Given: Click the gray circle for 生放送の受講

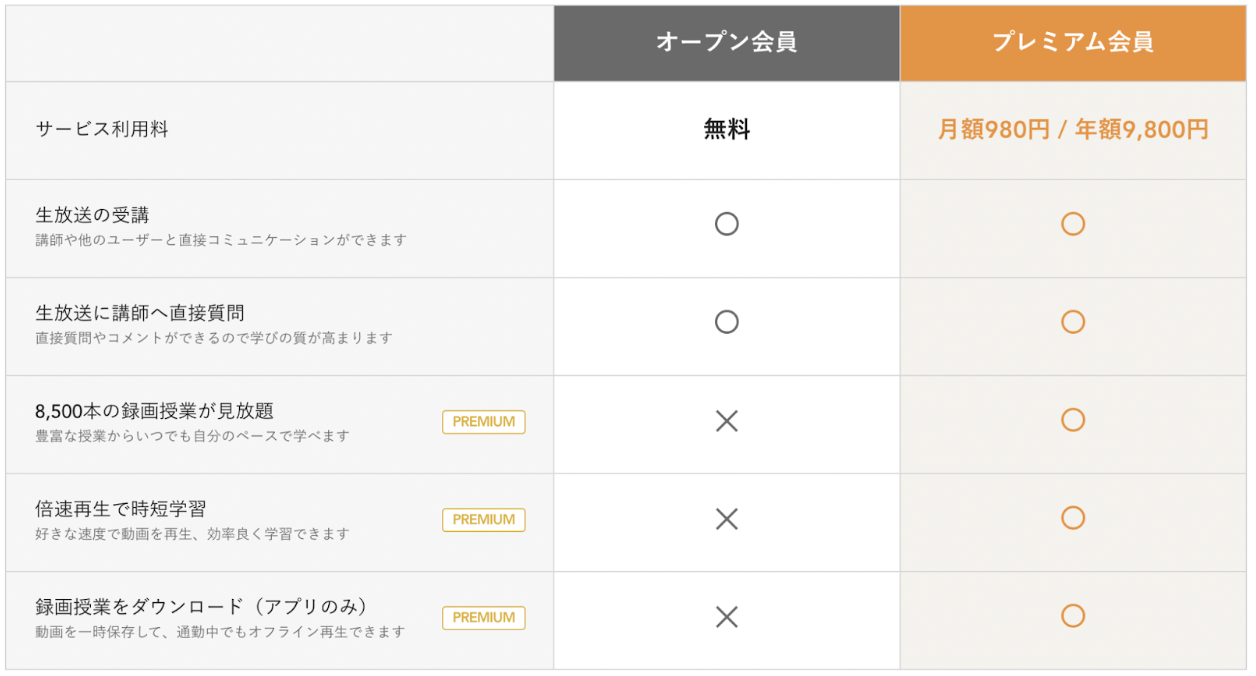Looking at the screenshot, I should click(x=726, y=224).
